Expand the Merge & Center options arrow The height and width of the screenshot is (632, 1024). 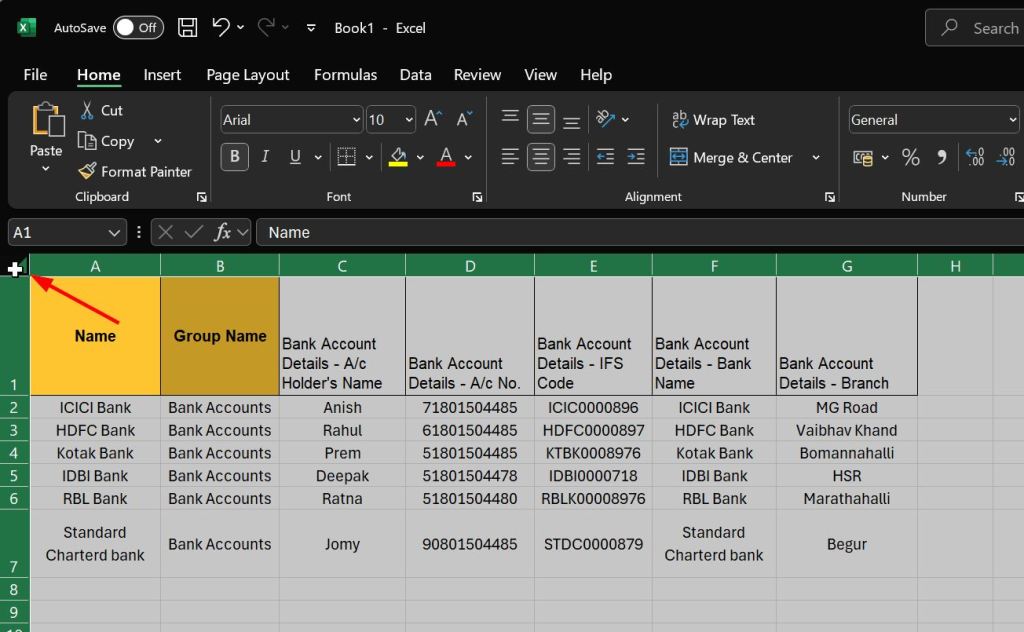tap(816, 157)
